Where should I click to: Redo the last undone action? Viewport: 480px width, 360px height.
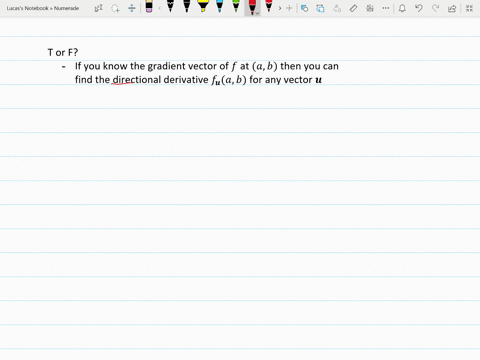click(x=435, y=8)
